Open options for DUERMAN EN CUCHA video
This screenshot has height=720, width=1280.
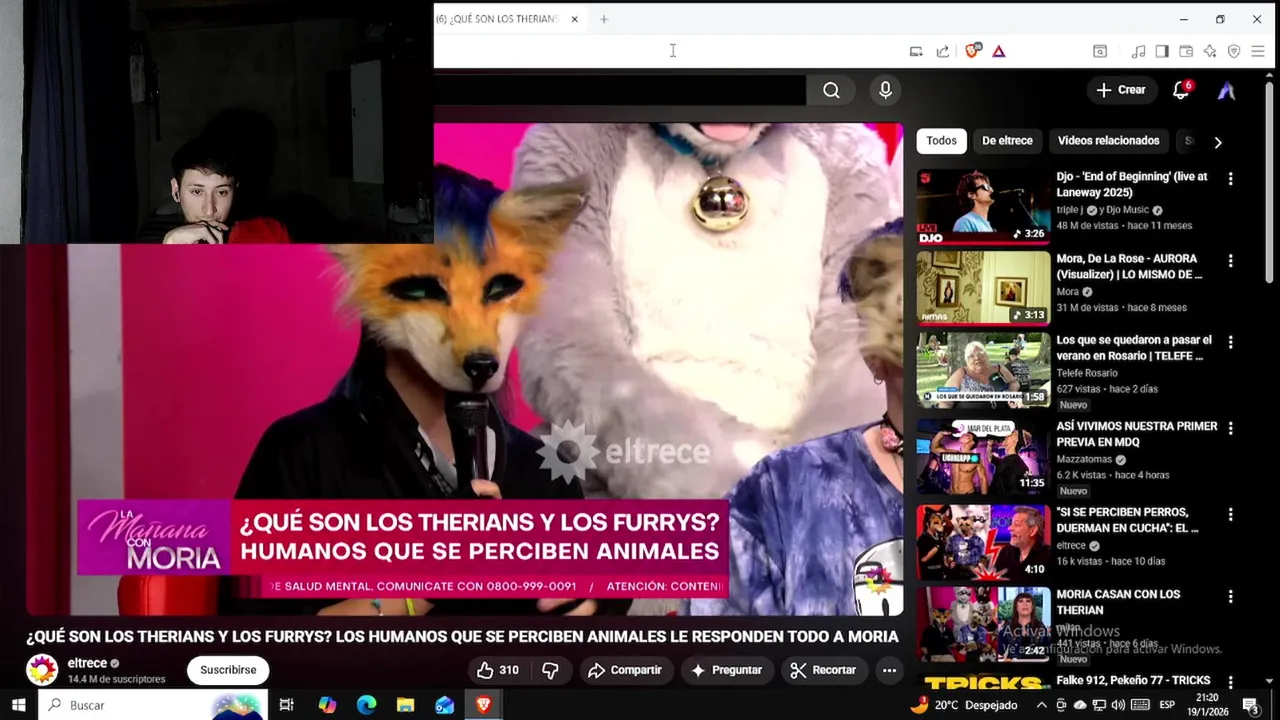(x=1231, y=514)
